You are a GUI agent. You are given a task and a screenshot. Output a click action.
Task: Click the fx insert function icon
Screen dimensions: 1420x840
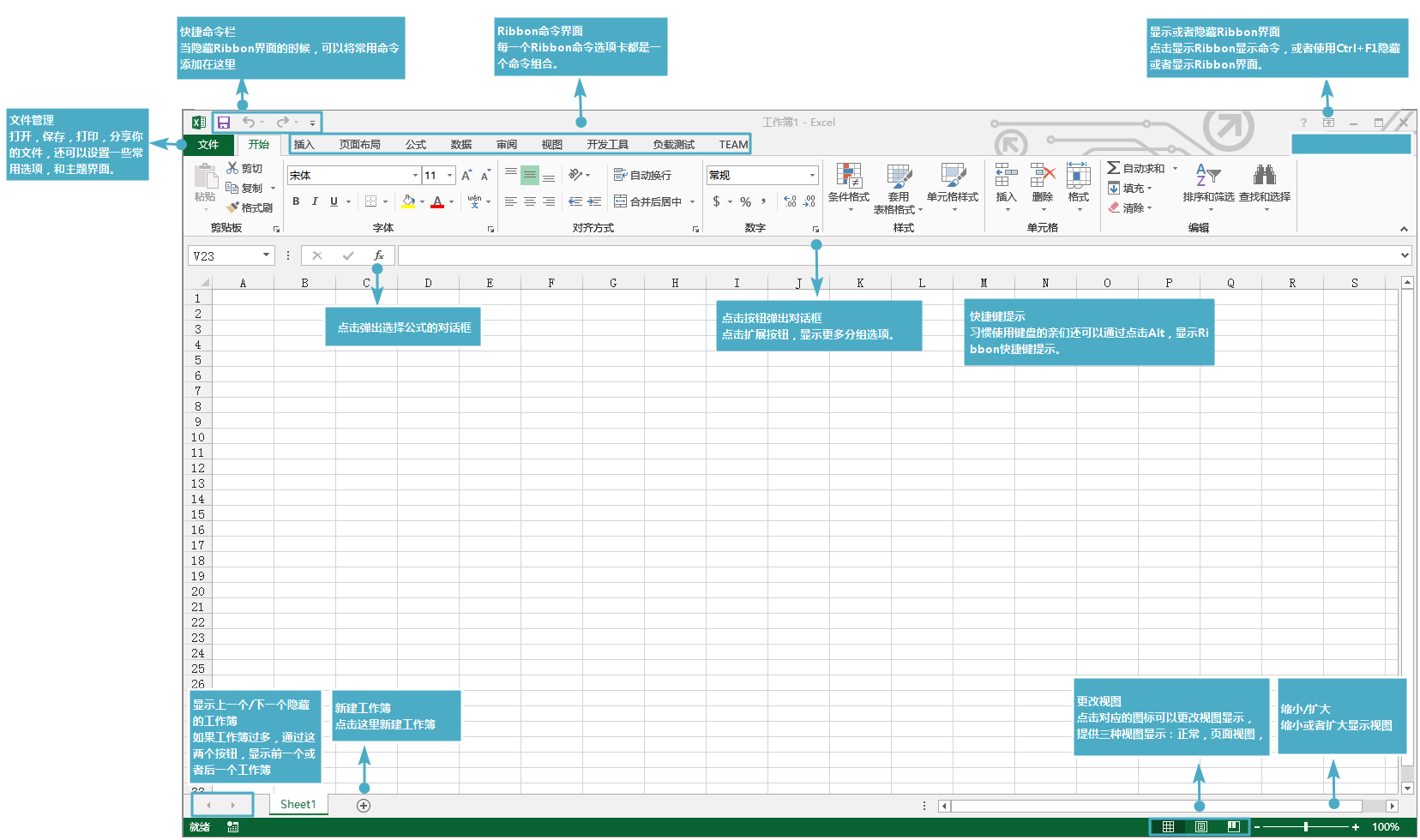click(x=378, y=255)
